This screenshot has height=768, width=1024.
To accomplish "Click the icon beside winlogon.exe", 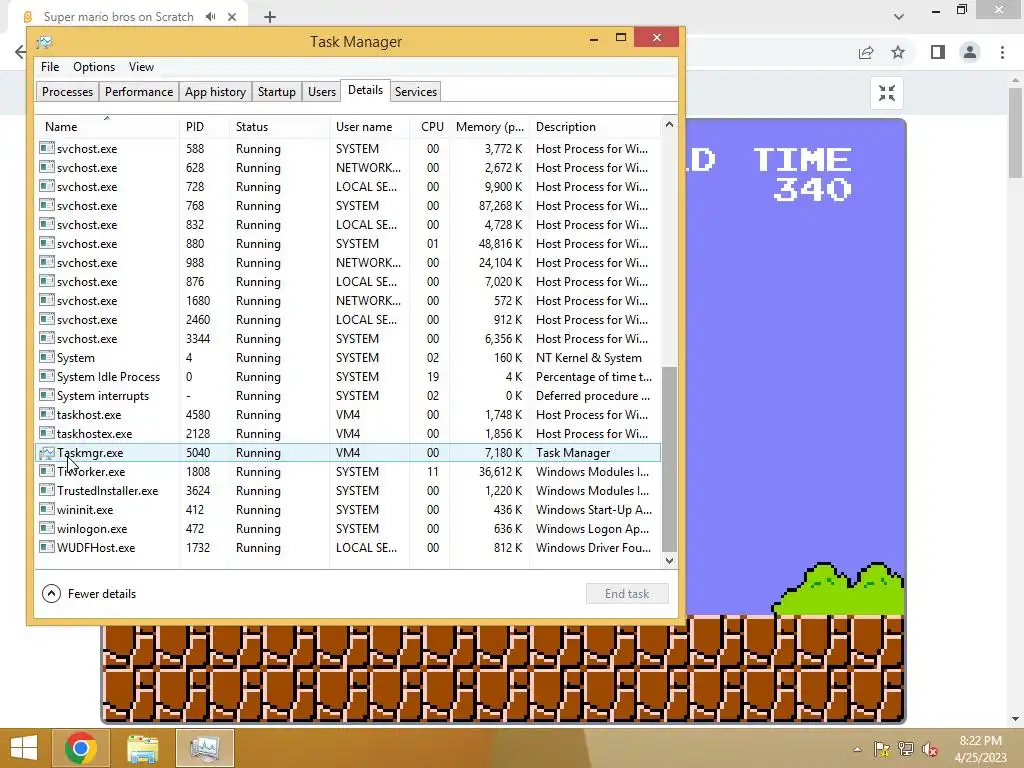I will click(47, 528).
